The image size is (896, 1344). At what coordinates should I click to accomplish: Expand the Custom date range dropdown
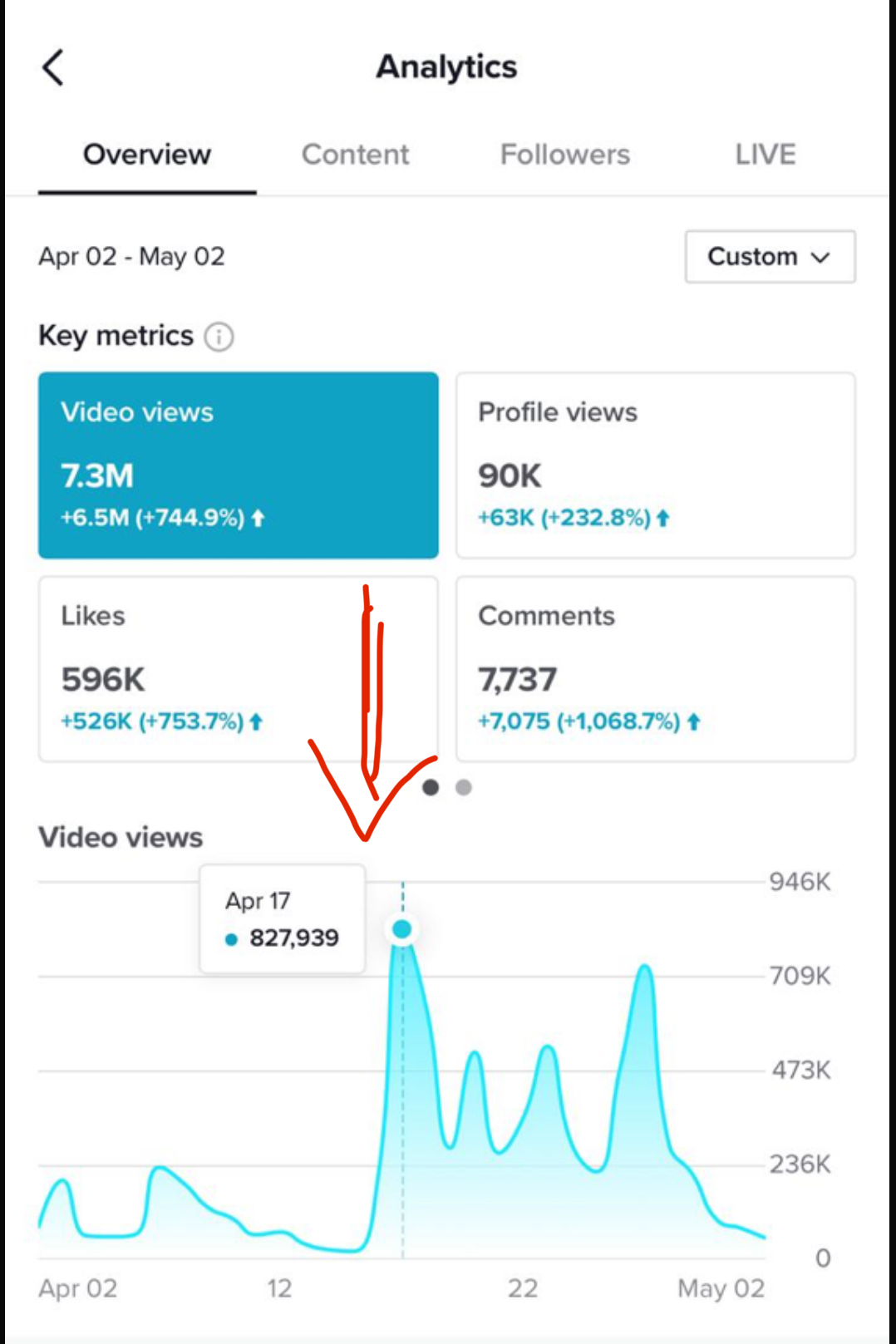pos(770,257)
